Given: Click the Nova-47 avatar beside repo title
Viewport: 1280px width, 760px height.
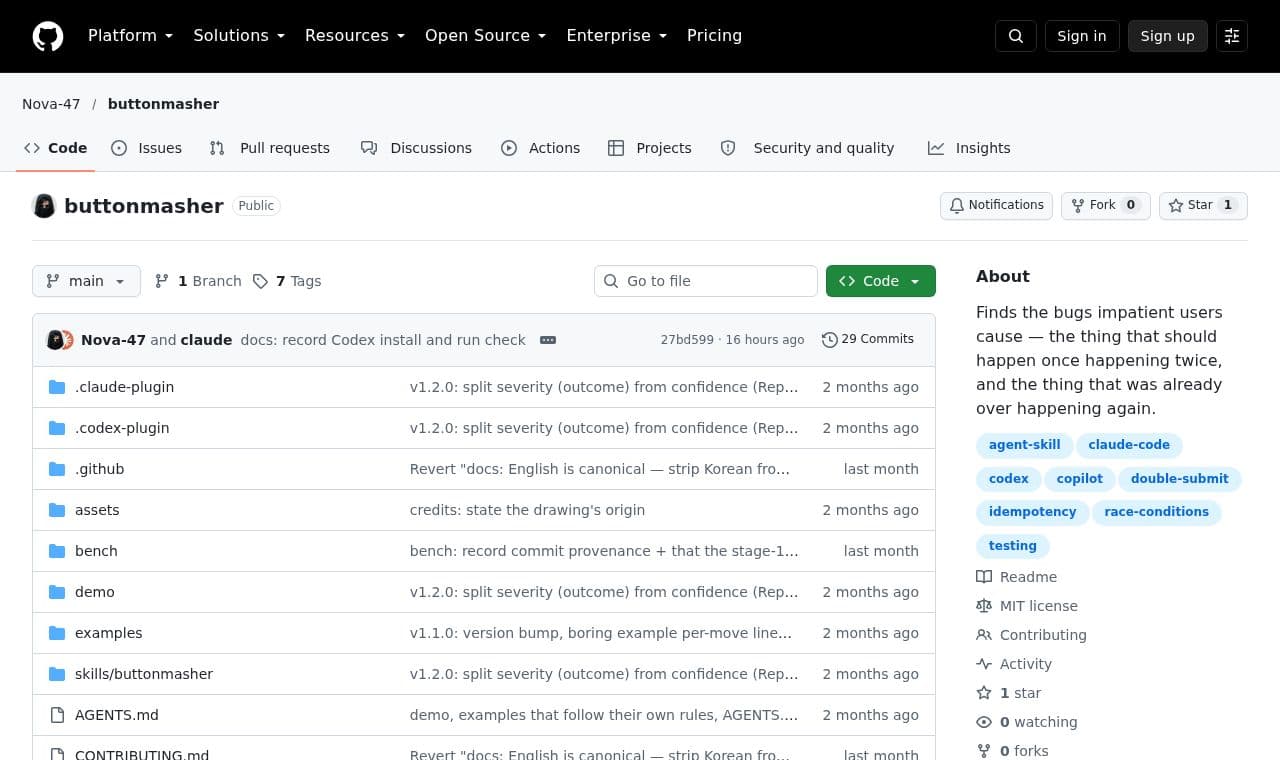Looking at the screenshot, I should (44, 206).
